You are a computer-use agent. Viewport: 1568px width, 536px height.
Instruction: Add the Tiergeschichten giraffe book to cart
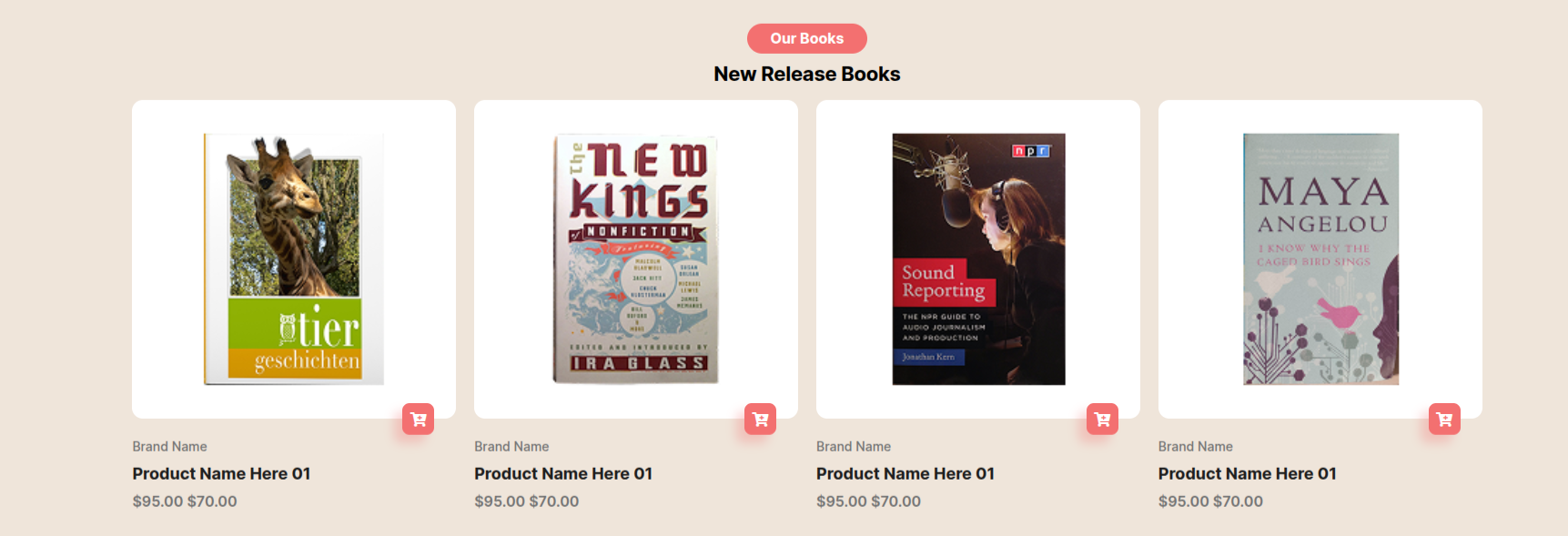(418, 420)
